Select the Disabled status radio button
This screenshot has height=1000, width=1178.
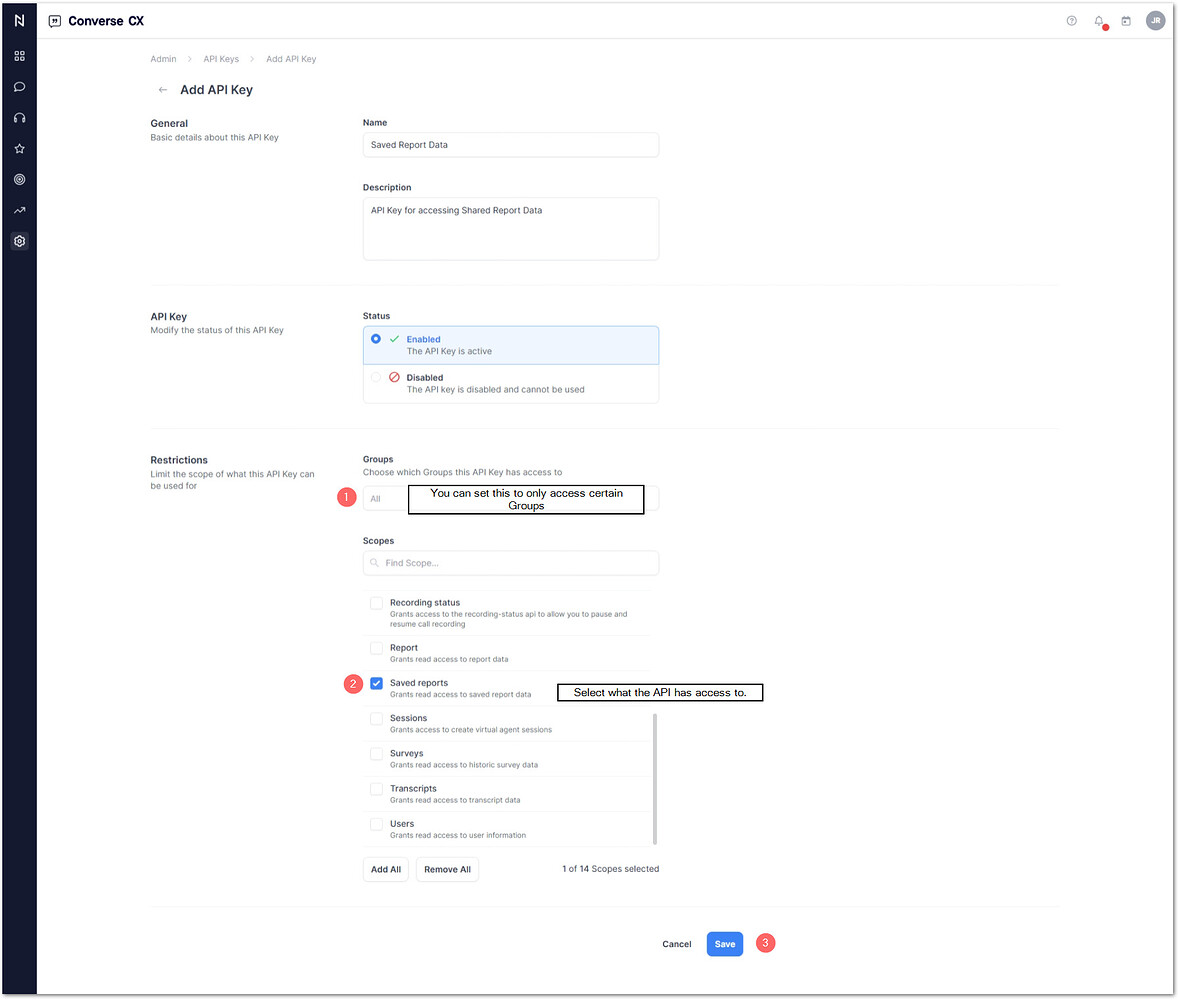tap(375, 377)
